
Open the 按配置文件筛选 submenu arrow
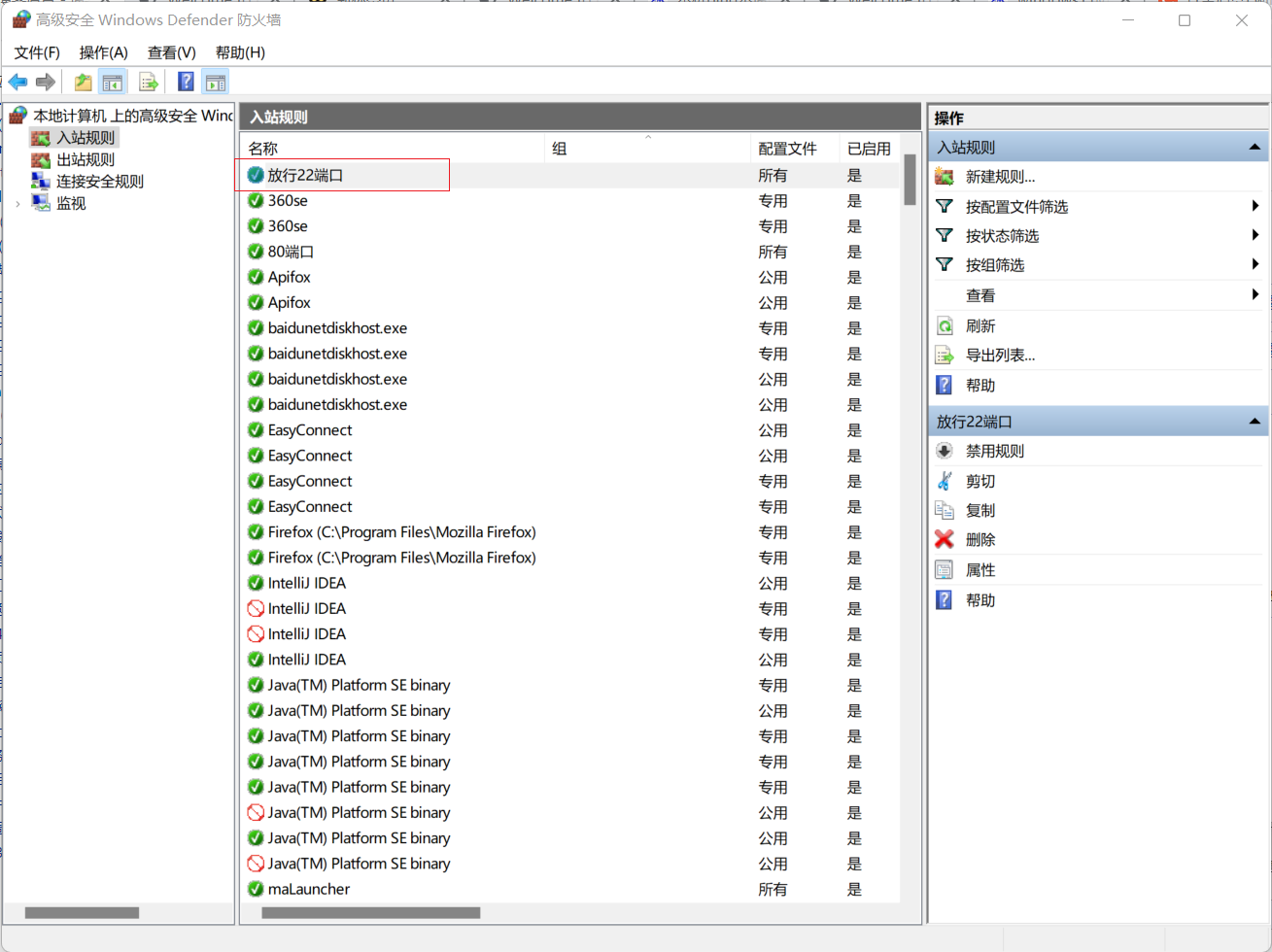pyautogui.click(x=1255, y=206)
